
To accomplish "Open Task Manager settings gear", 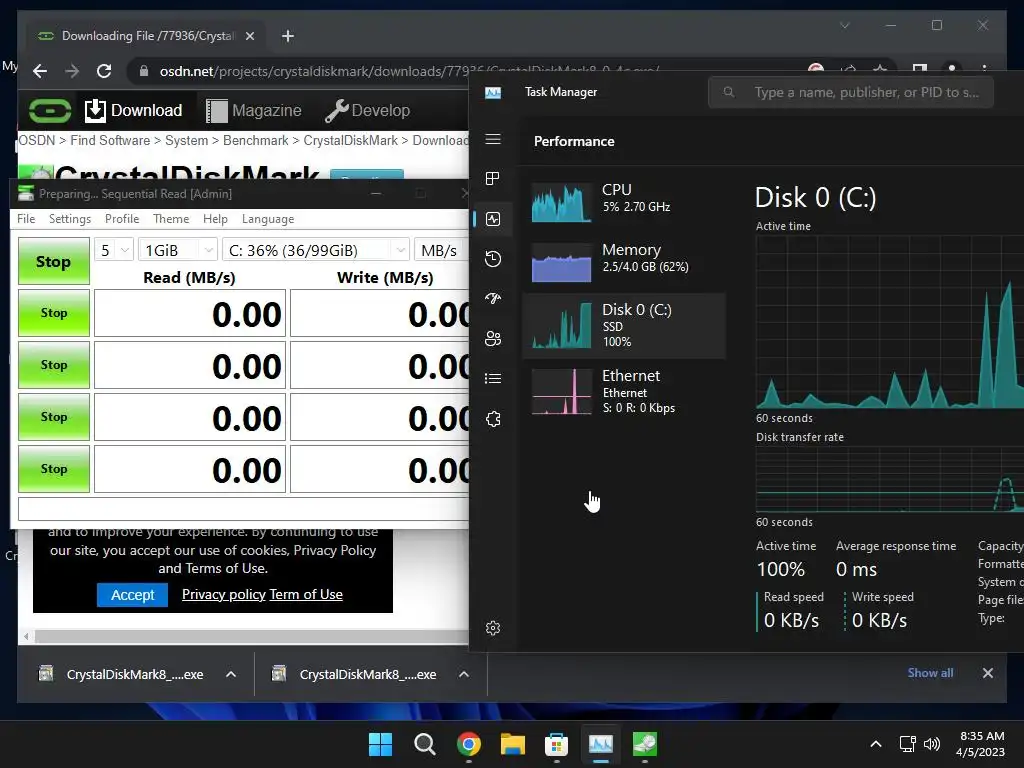I will point(493,628).
